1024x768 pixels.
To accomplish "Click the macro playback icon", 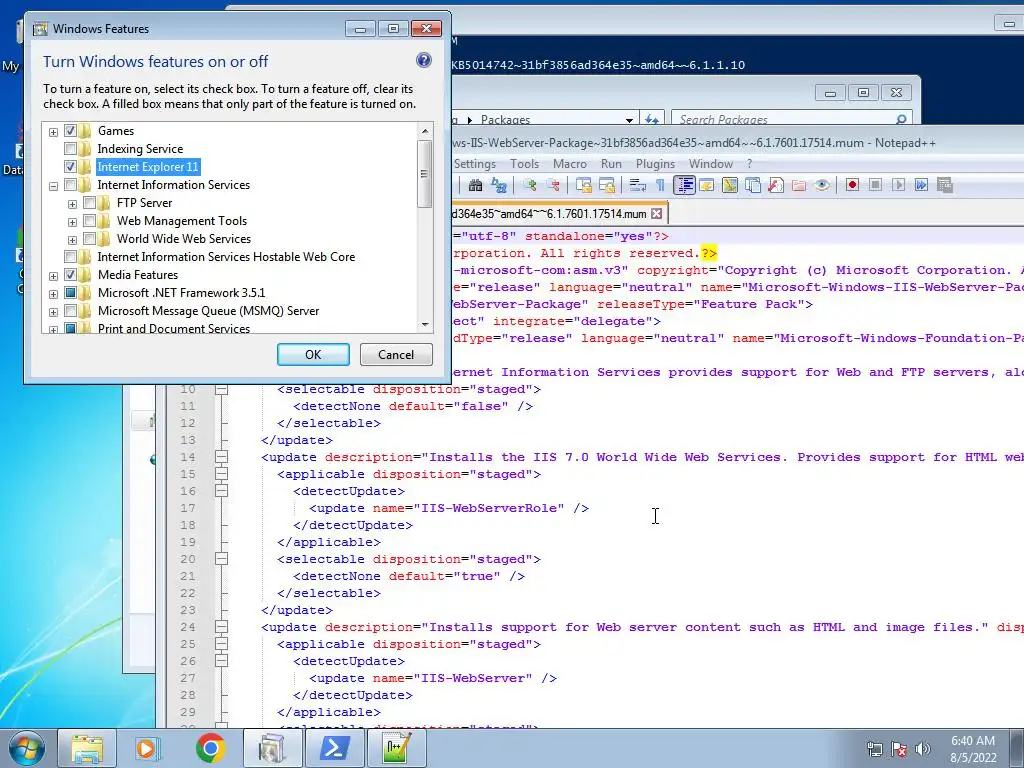I will [x=899, y=185].
